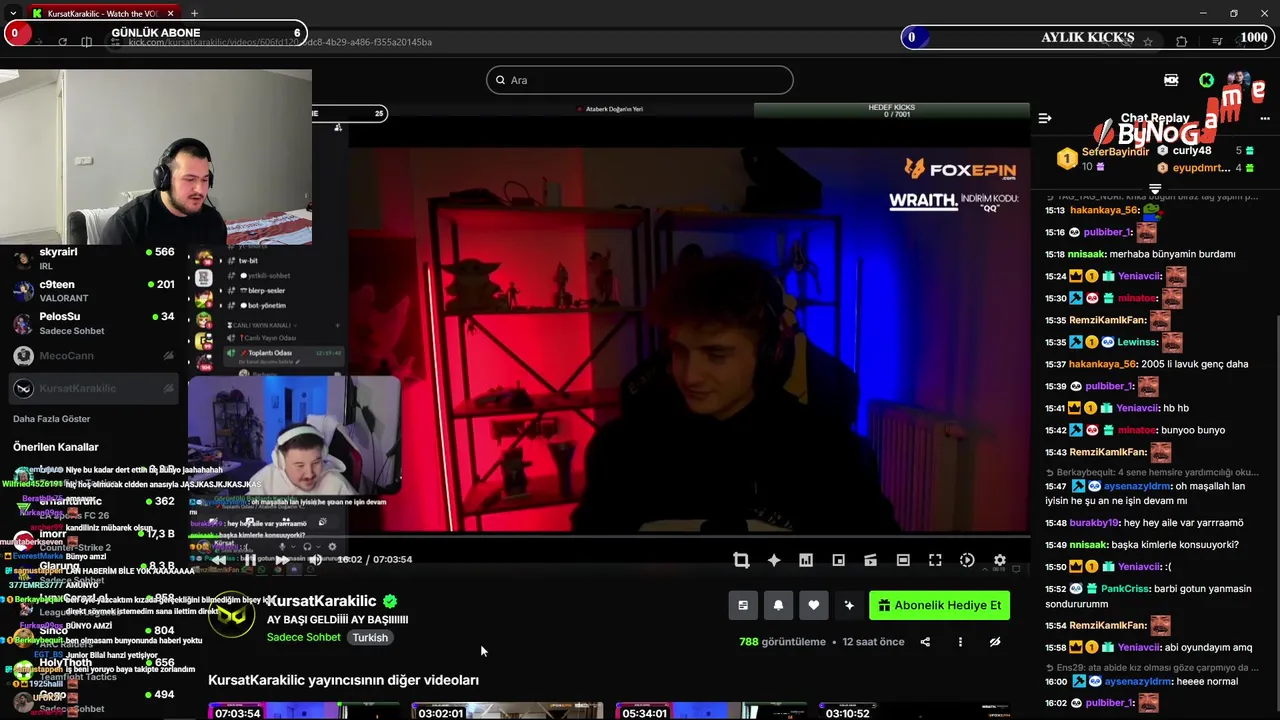Open a new browser tab

tap(194, 13)
